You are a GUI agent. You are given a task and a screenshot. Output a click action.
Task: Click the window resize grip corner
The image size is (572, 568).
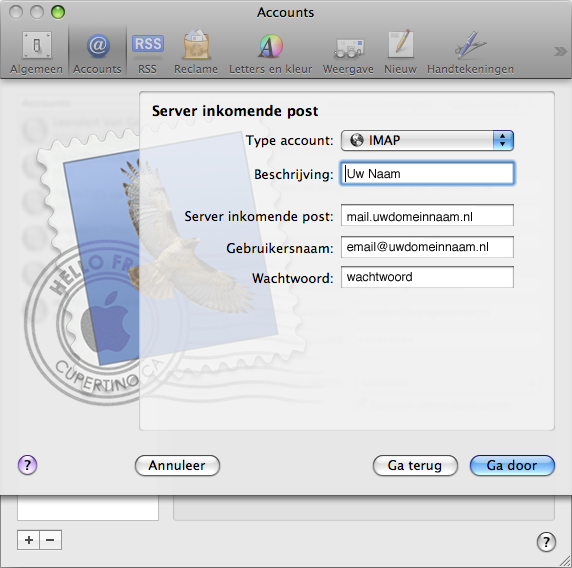(x=565, y=561)
